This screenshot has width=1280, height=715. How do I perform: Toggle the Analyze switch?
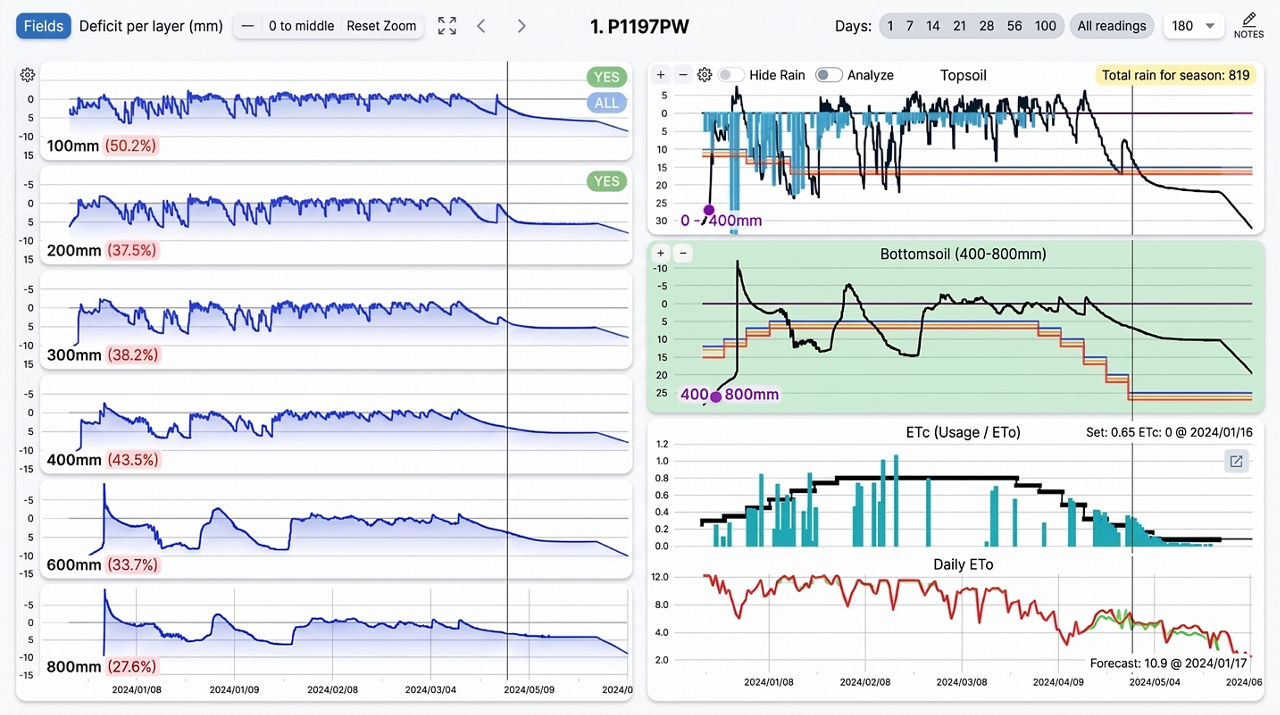click(x=829, y=75)
